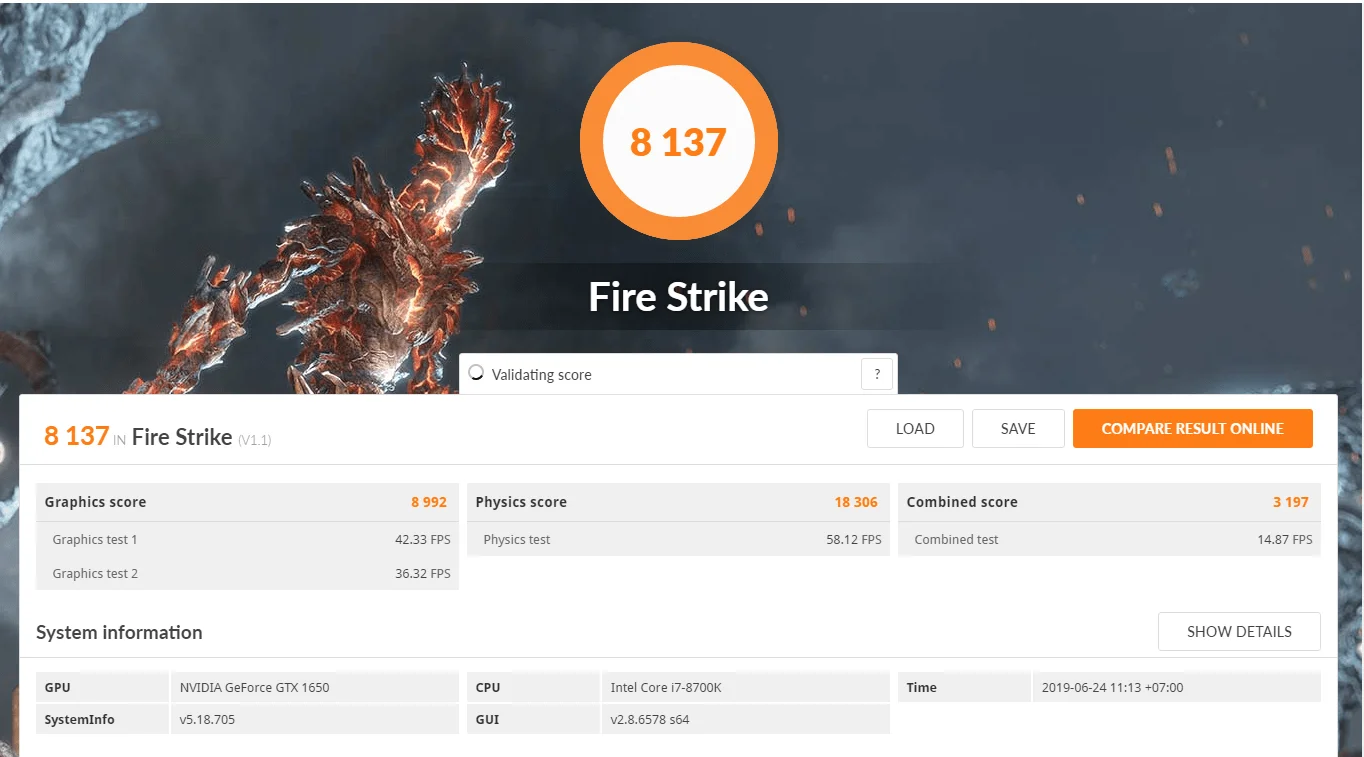1364x757 pixels.
Task: Click the SAVE button
Action: (x=1018, y=428)
